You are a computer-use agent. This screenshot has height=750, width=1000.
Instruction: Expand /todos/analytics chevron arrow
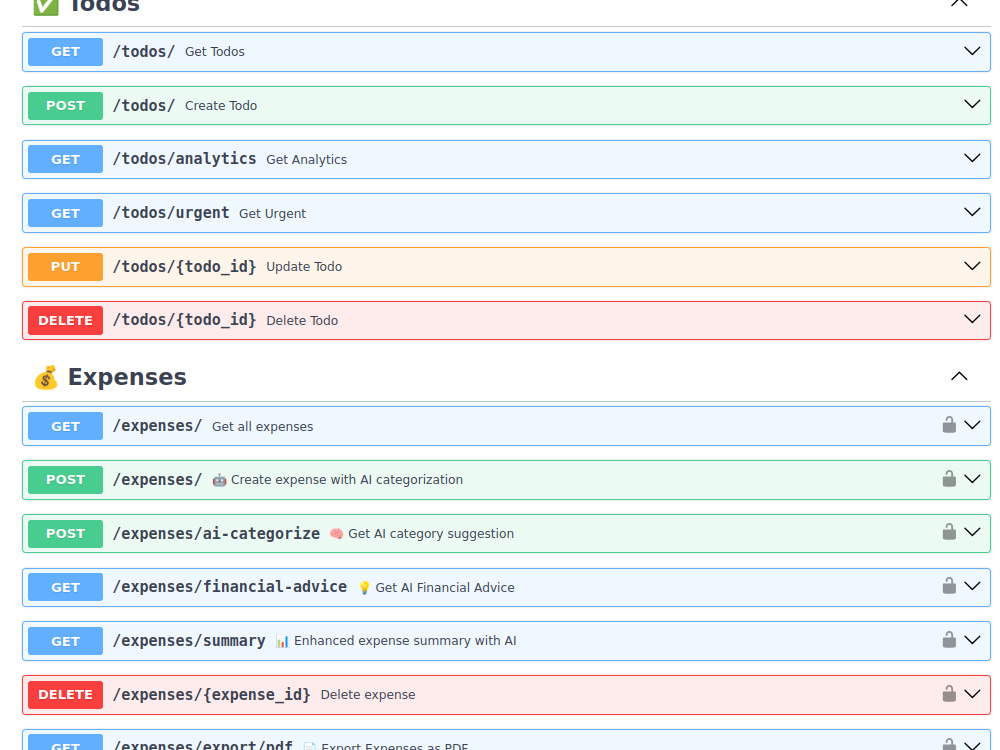(972, 158)
